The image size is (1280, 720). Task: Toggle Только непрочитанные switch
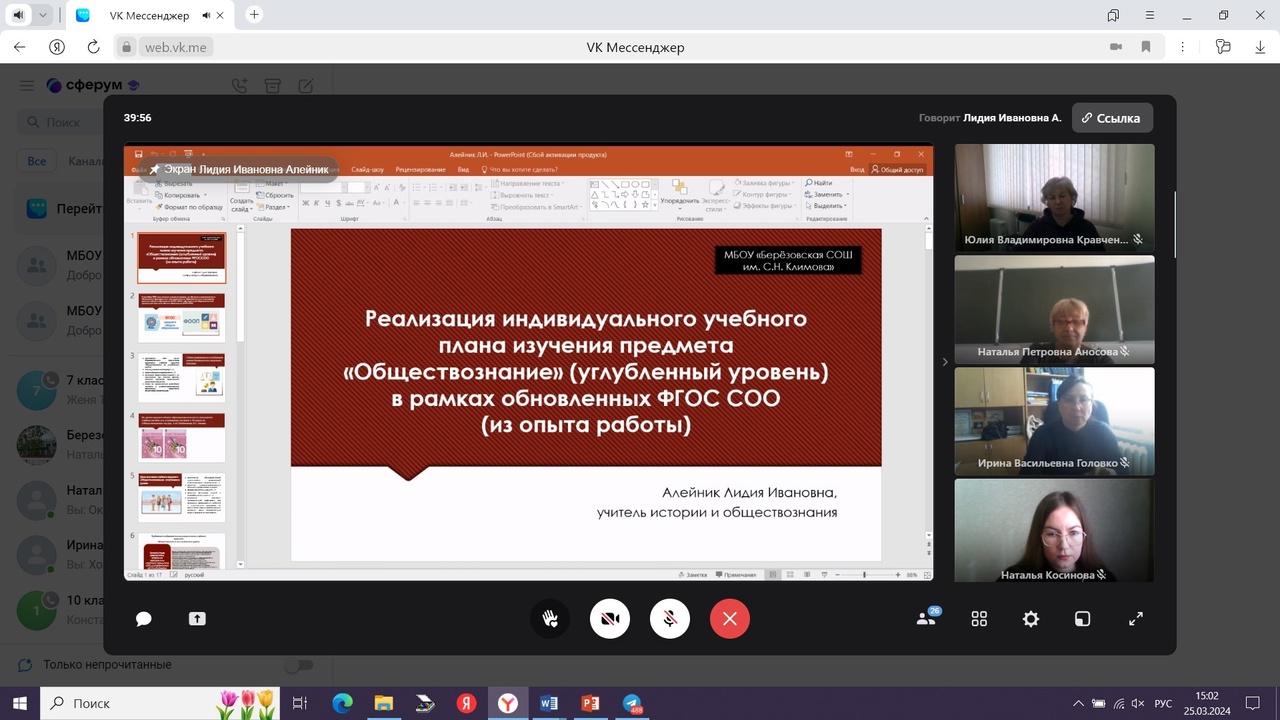[298, 665]
